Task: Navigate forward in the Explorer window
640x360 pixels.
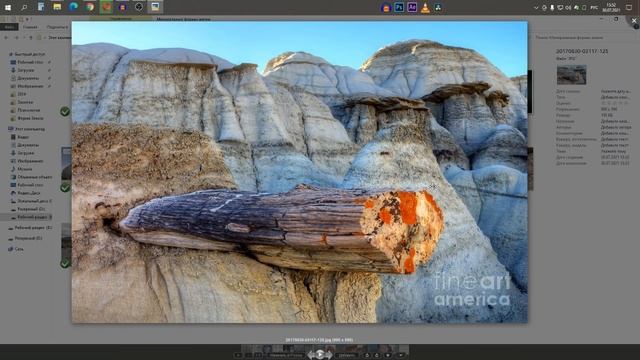Action: 16,37
